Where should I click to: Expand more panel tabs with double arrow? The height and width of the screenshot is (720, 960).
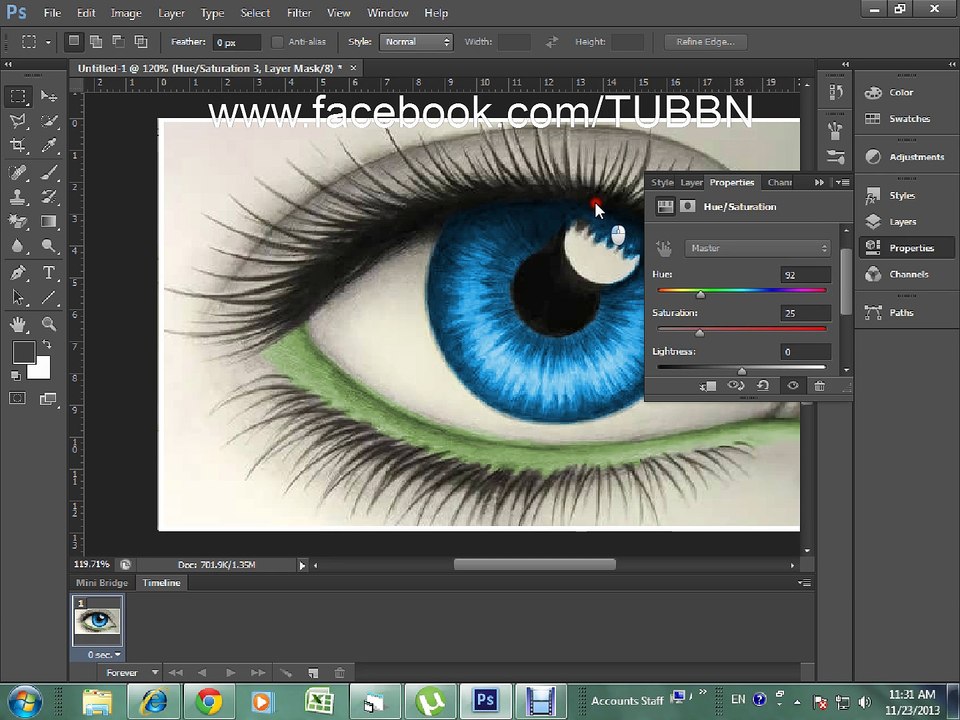coord(819,182)
